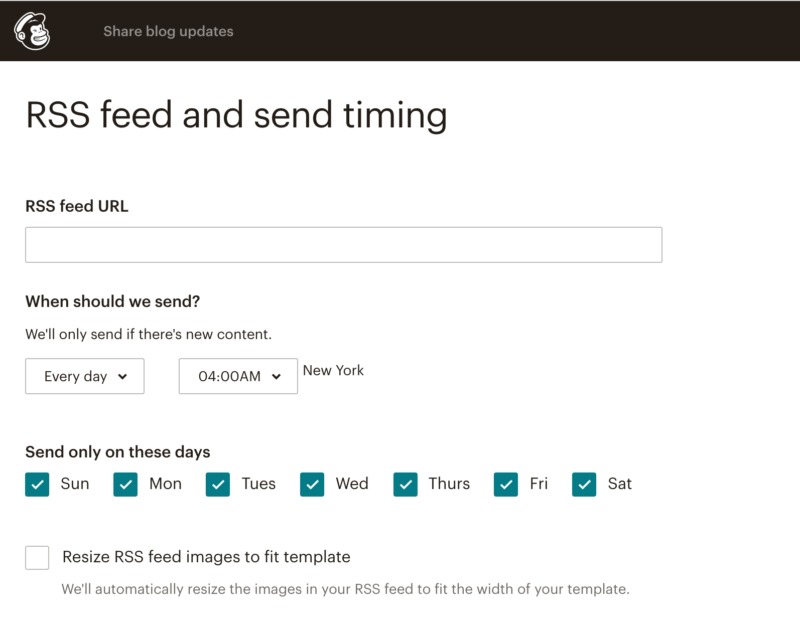Viewport: 800px width, 628px height.
Task: Untick the Sat checkbox
Action: pos(584,484)
